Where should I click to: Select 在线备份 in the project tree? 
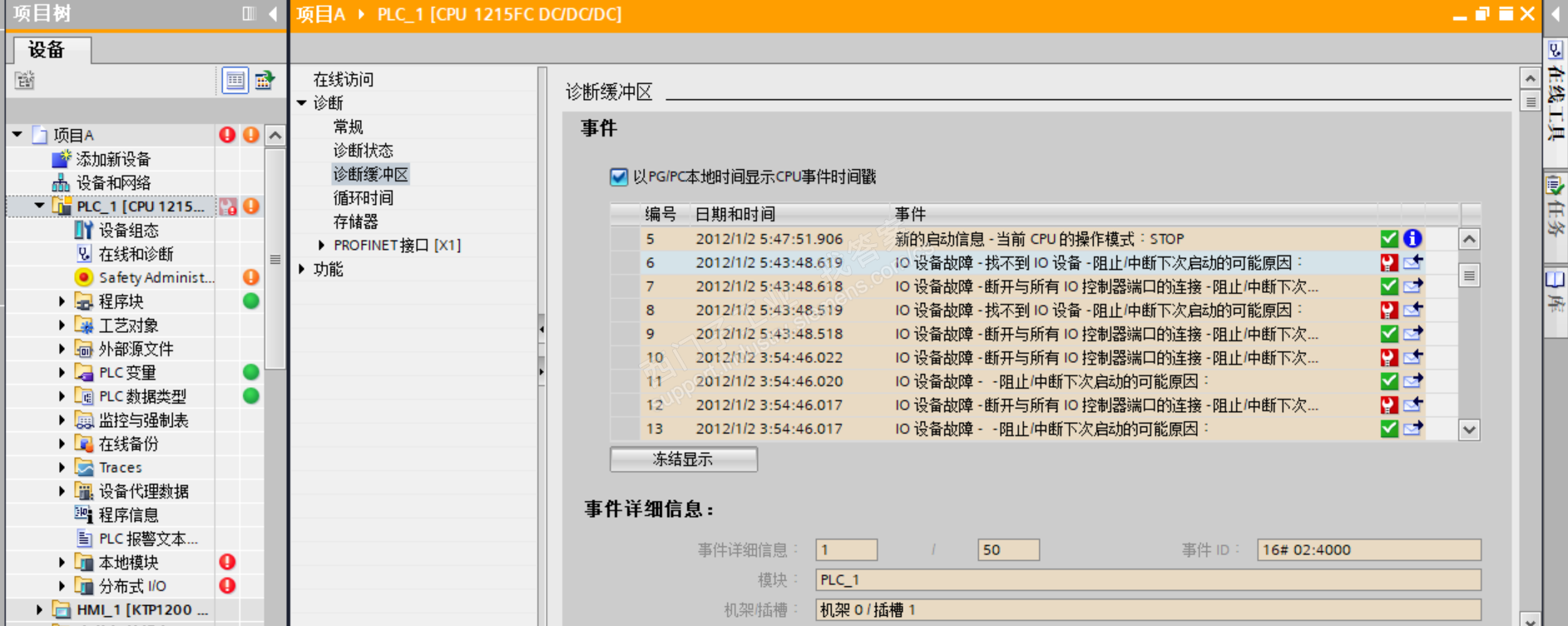click(129, 444)
